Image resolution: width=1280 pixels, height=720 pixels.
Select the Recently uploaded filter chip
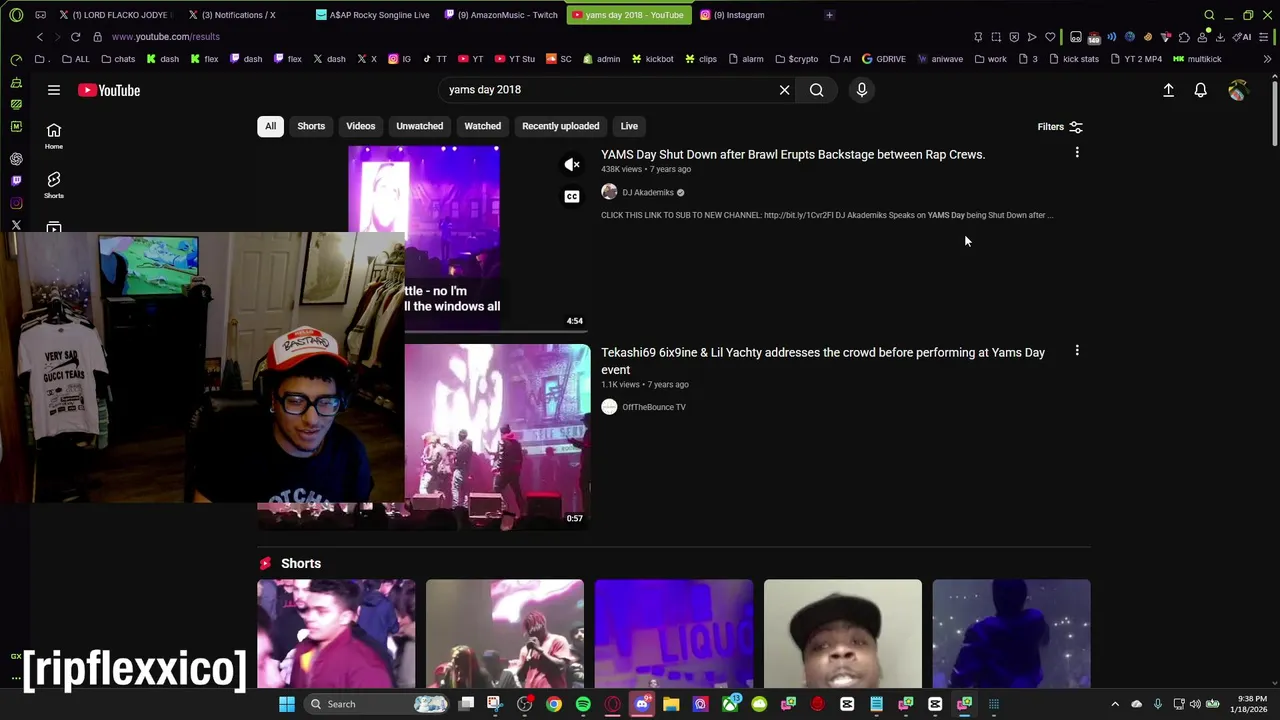(x=561, y=126)
